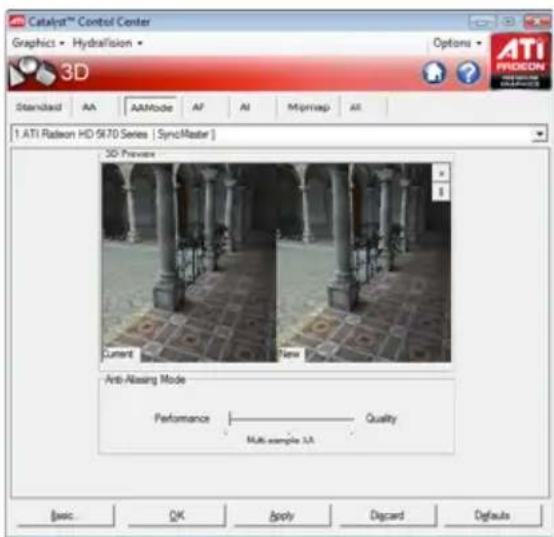Click the 3D Preview group label
The width and height of the screenshot is (554, 537).
pos(130,154)
